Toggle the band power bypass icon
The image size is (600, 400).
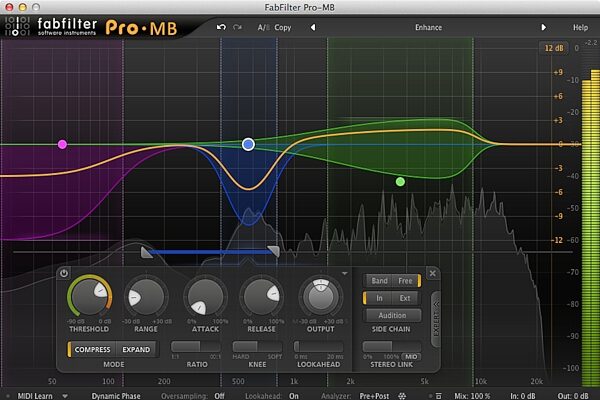click(64, 273)
